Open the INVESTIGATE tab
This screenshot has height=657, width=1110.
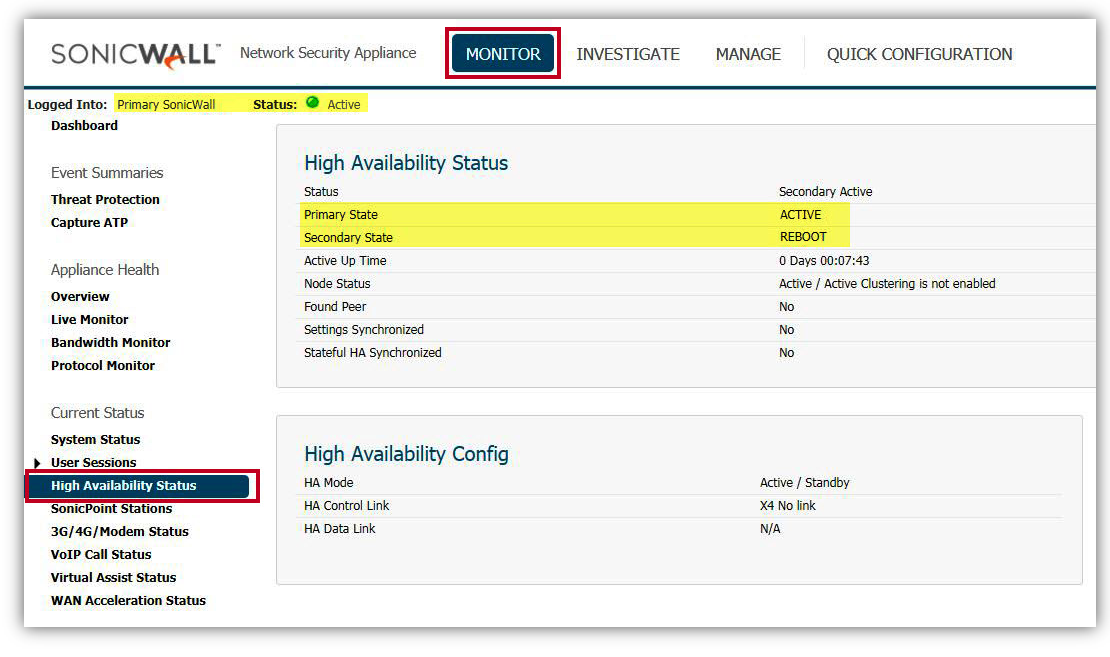628,54
